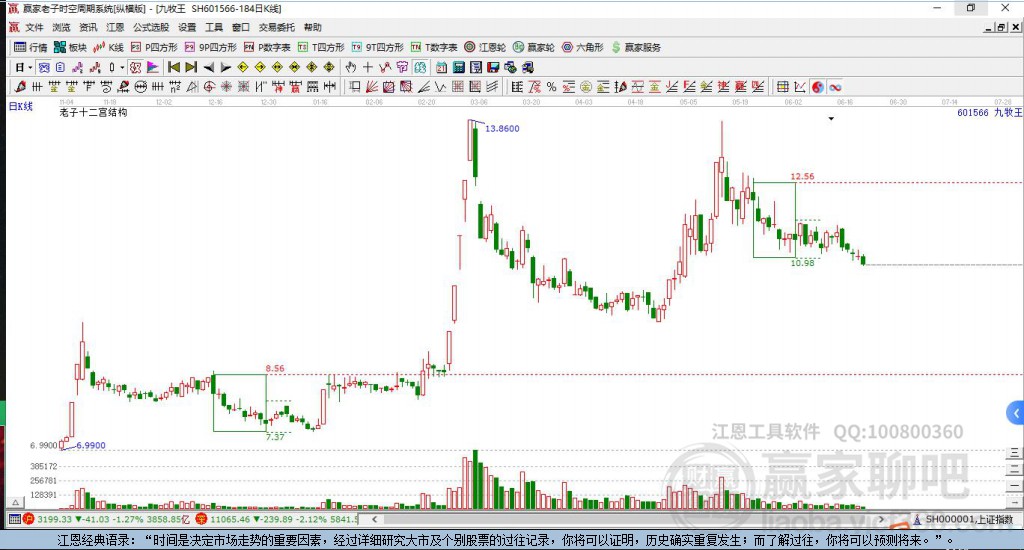
Task: Select the hand pan tool
Action: (x=351, y=67)
